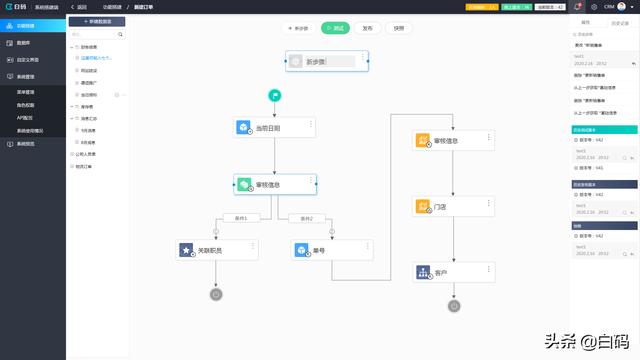Click the green 测试 button
640x360 pixels.
click(x=335, y=28)
